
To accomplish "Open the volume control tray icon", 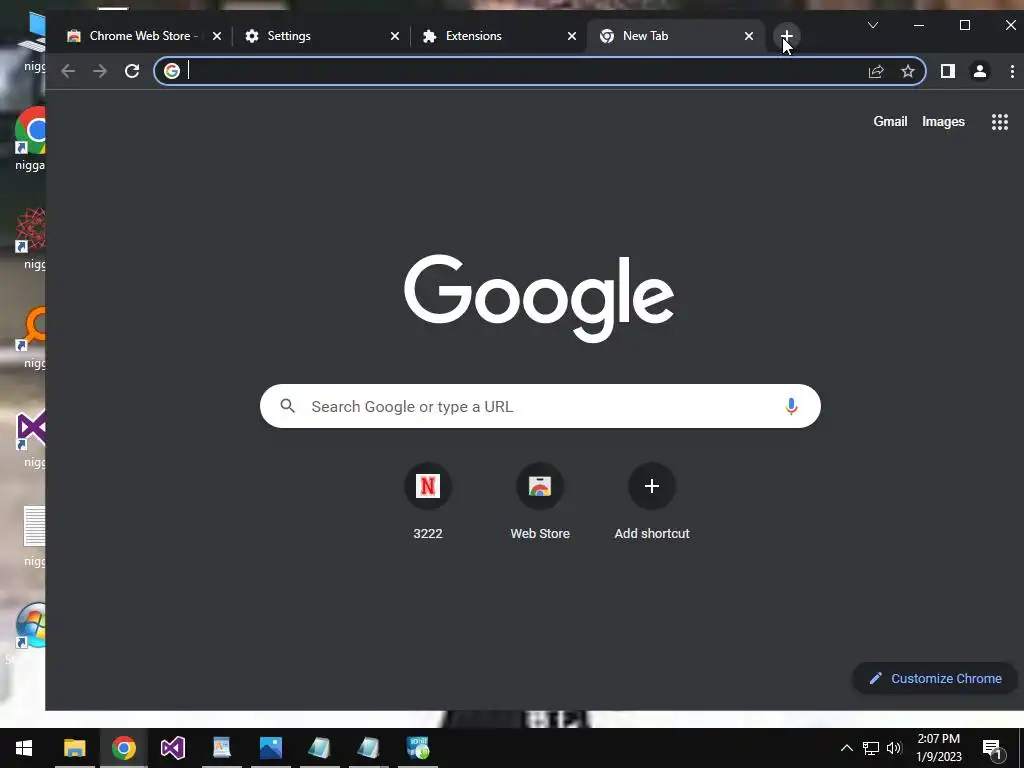I will click(894, 748).
